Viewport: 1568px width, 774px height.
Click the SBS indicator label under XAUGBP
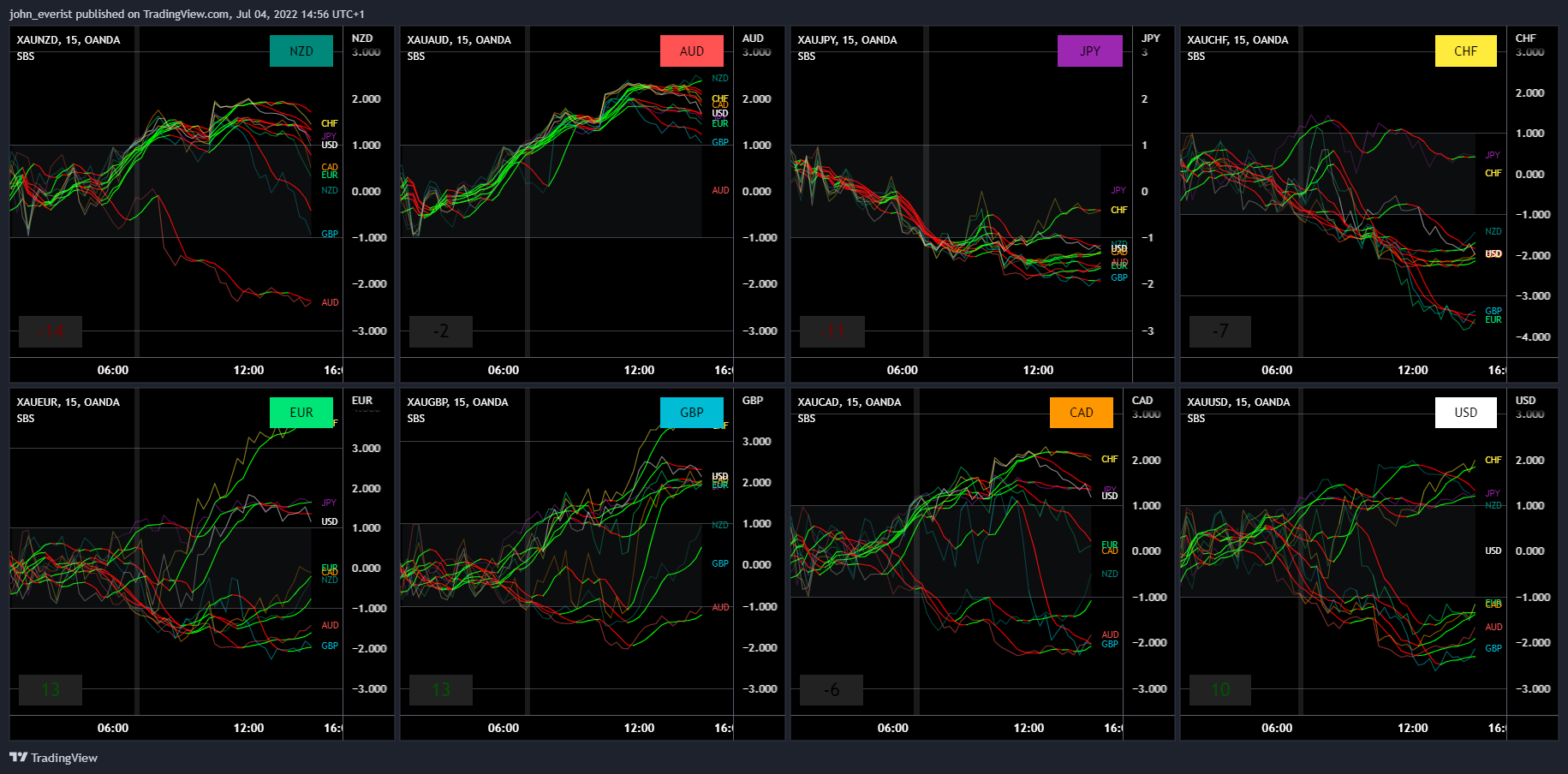416,419
